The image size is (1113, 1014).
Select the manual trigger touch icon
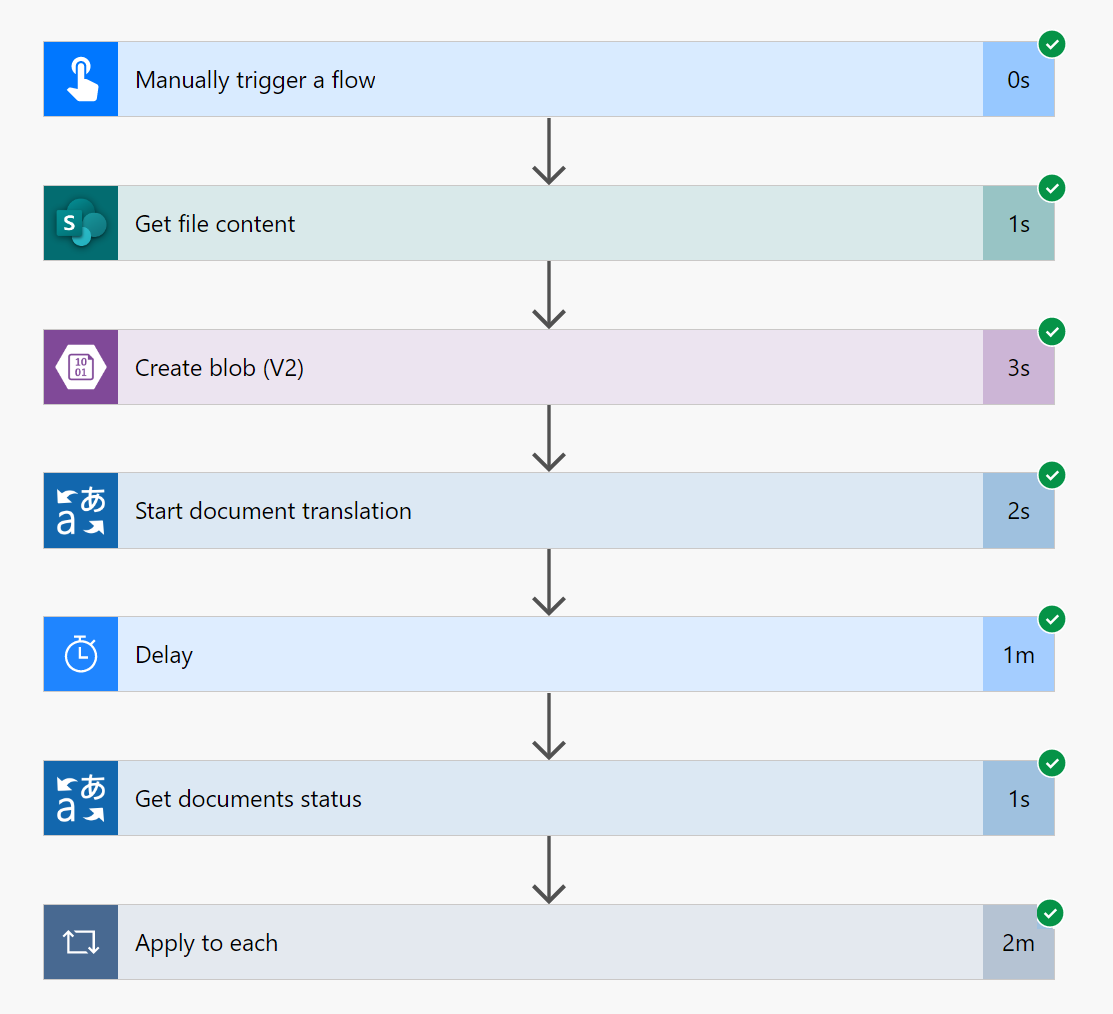[x=80, y=78]
